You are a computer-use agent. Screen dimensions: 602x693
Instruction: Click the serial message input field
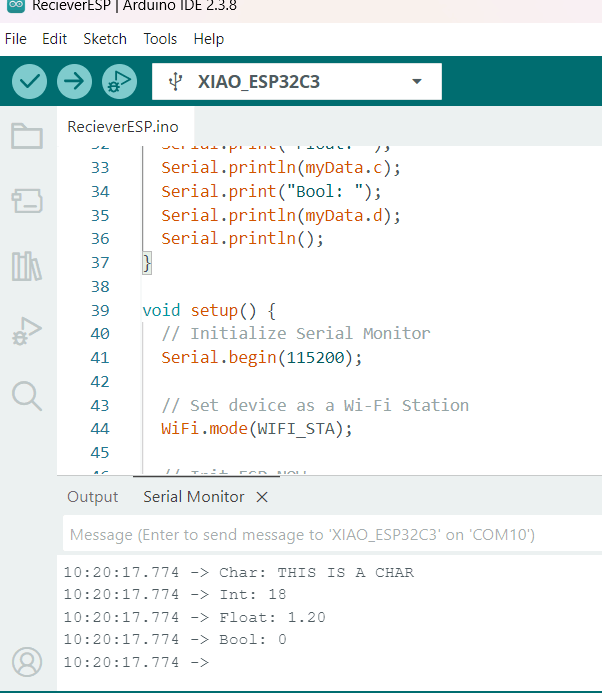click(x=332, y=535)
